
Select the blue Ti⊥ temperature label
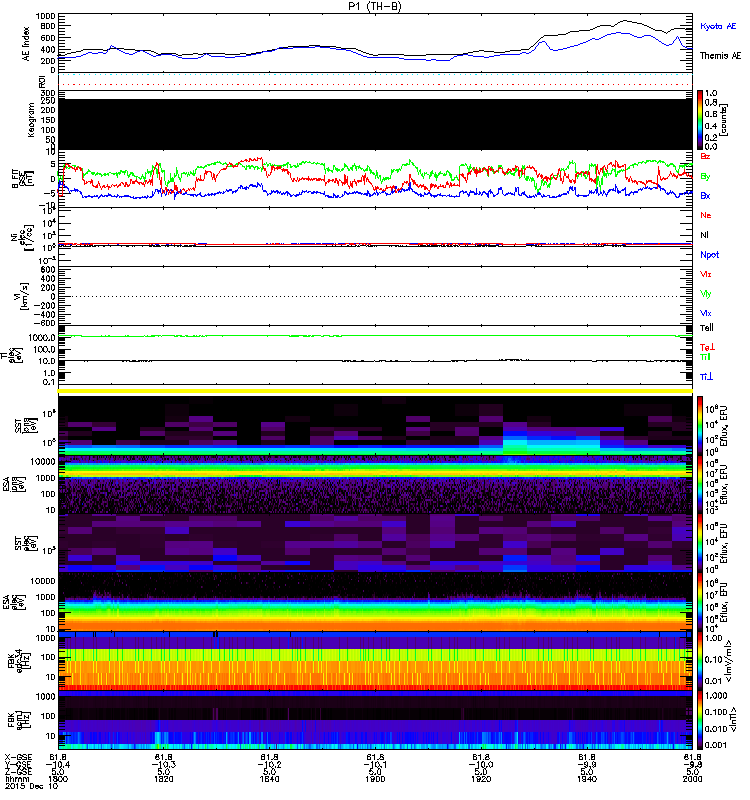click(x=706, y=377)
